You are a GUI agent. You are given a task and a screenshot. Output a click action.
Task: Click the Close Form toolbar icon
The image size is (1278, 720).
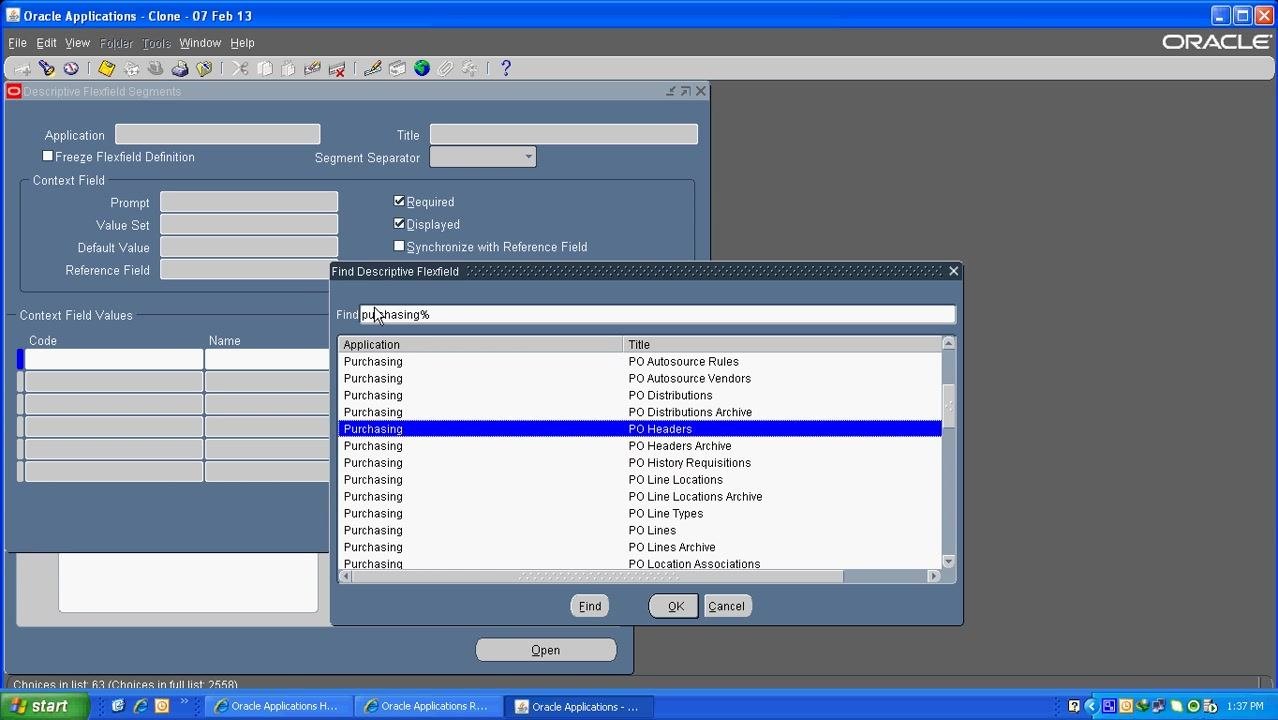click(x=204, y=69)
